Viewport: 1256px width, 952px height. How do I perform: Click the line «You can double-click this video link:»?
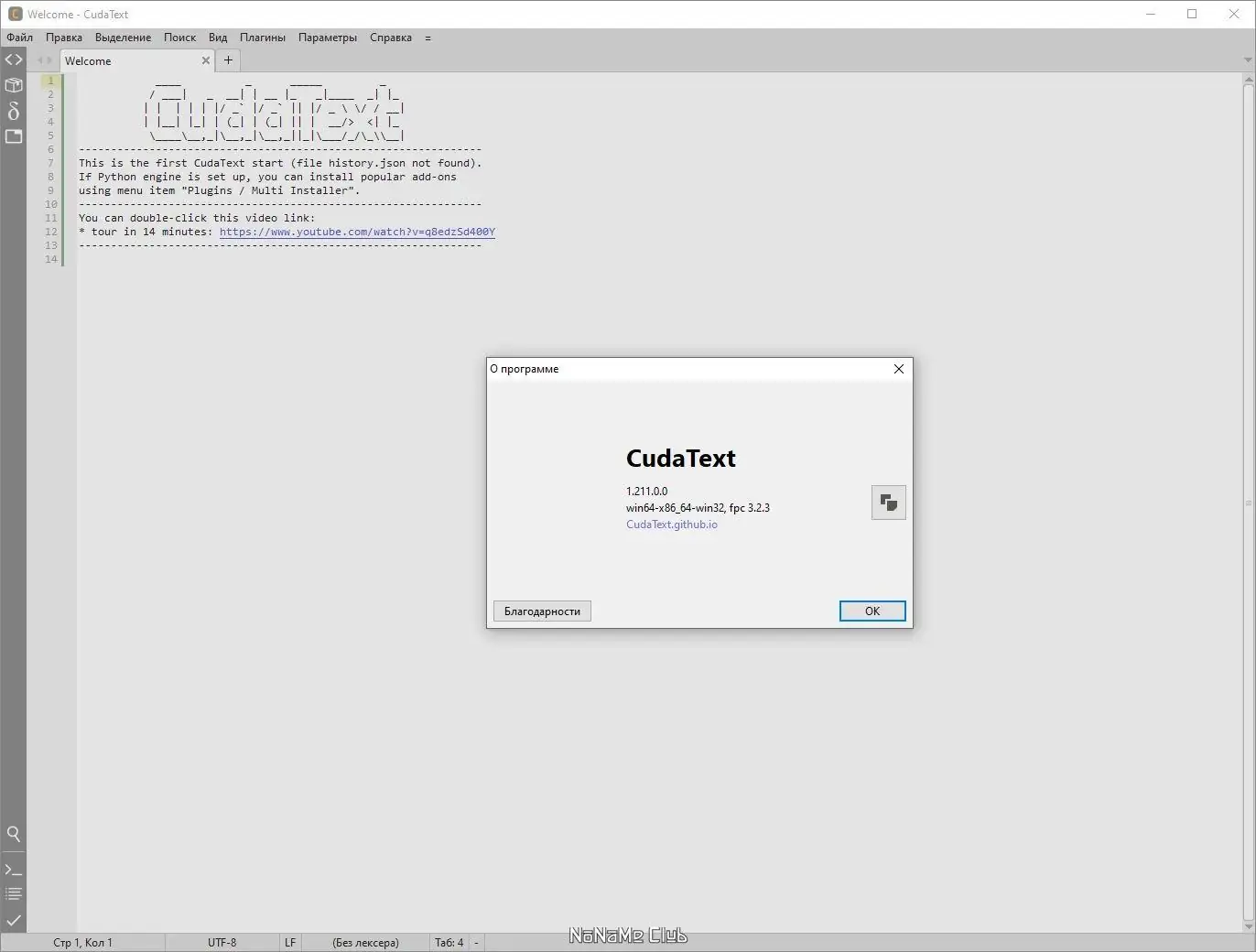[197, 218]
